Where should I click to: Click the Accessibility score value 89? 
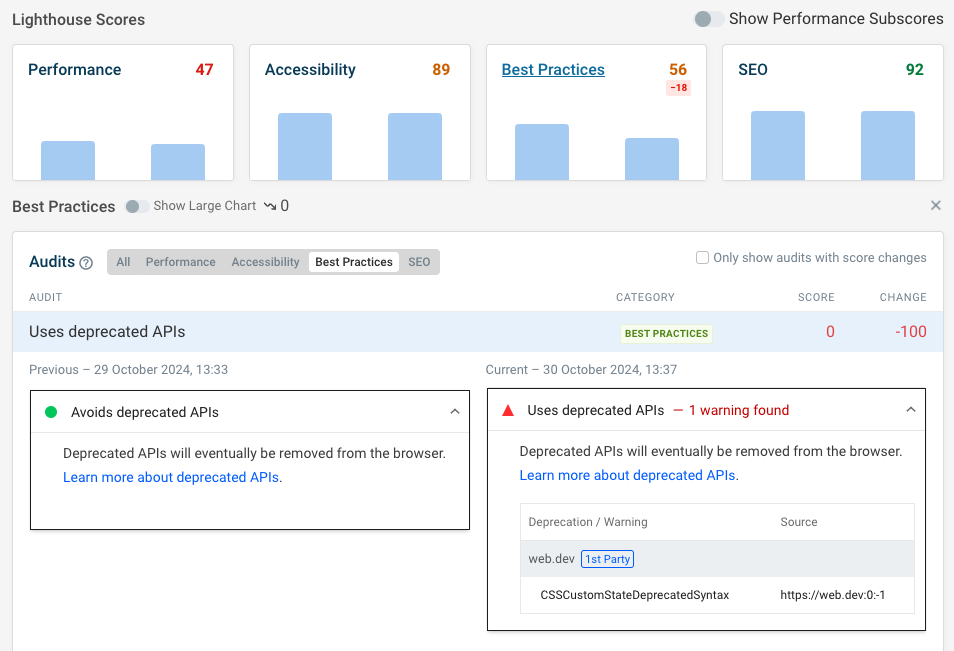click(x=441, y=70)
